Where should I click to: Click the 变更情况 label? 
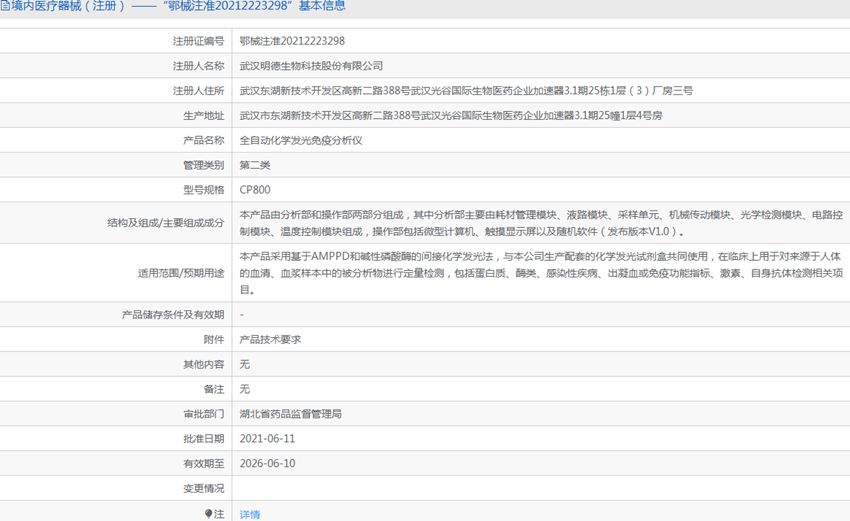pyautogui.click(x=204, y=488)
